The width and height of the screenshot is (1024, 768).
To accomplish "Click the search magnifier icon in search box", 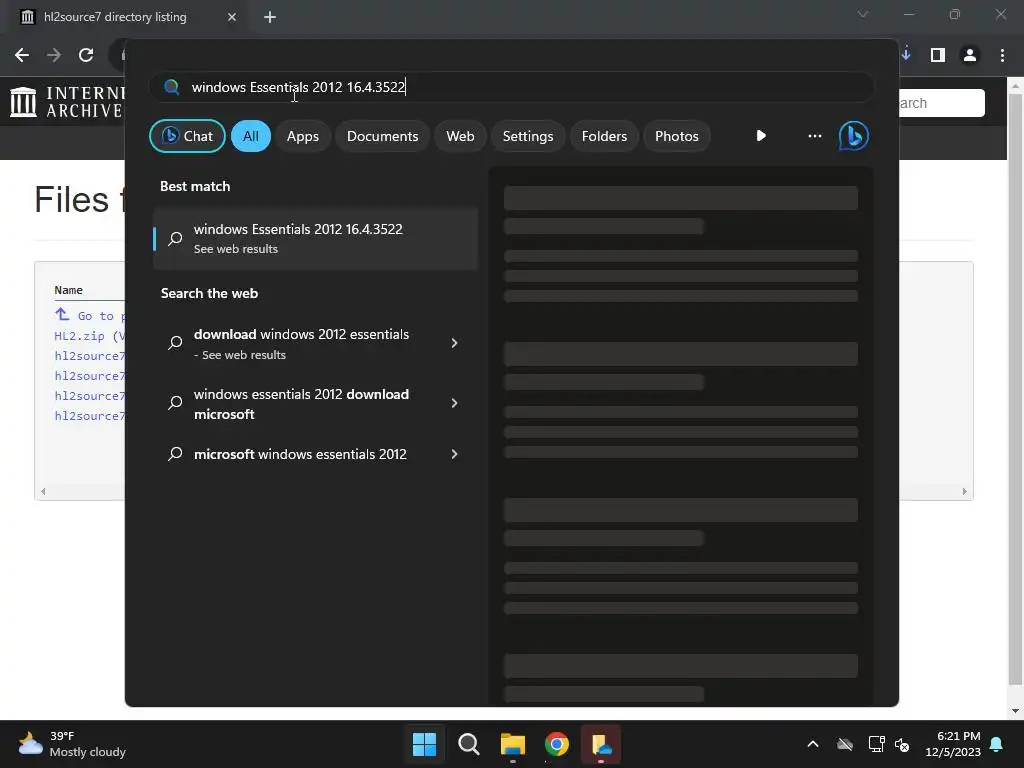I will click(x=172, y=87).
